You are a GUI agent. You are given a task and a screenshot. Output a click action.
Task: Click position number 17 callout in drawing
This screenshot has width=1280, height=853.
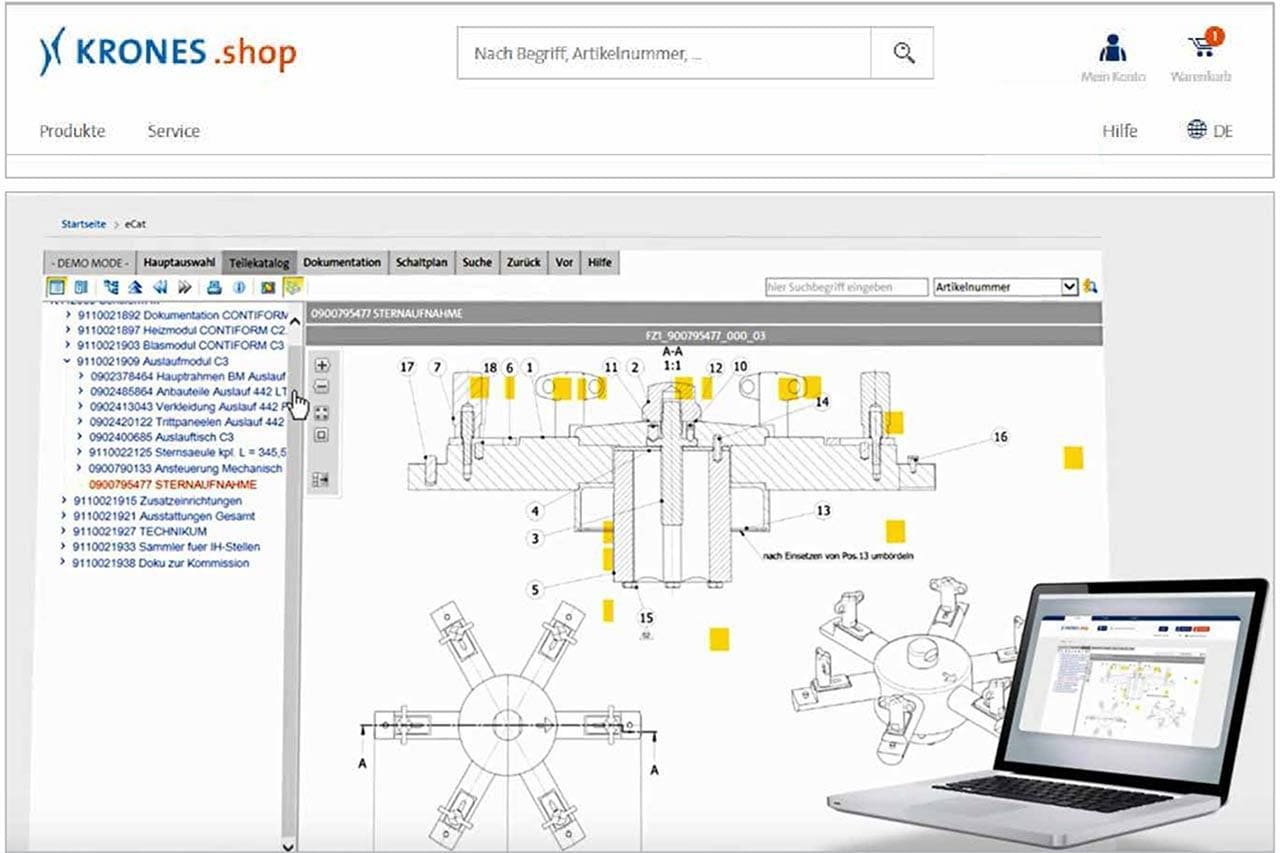(x=407, y=367)
